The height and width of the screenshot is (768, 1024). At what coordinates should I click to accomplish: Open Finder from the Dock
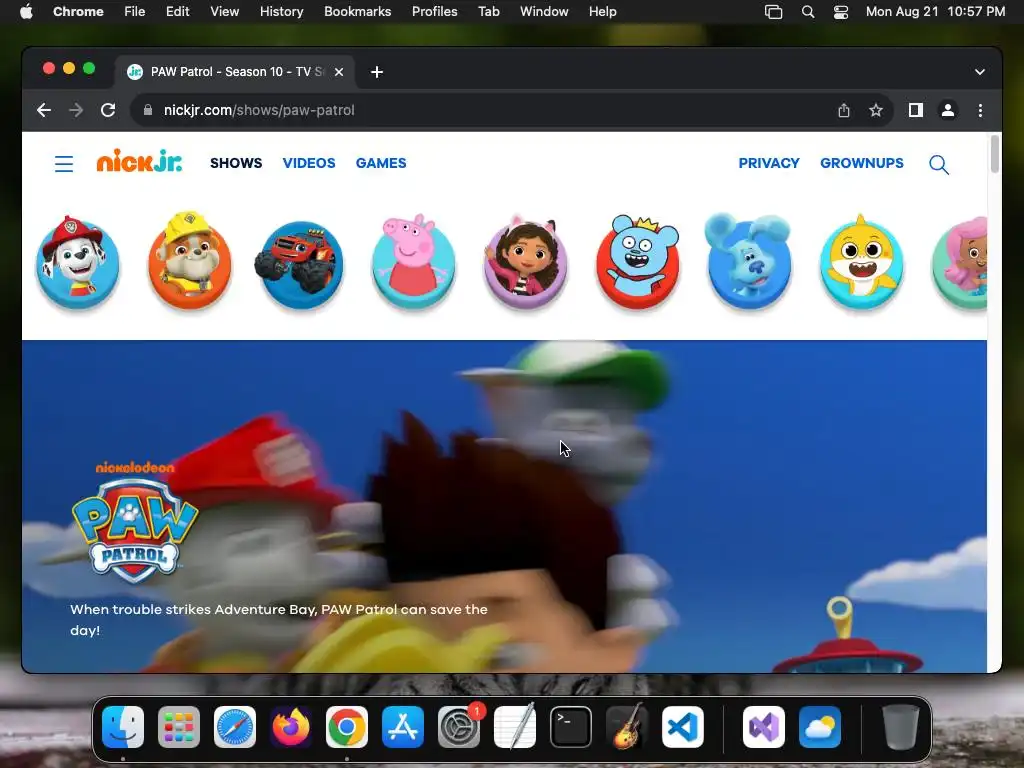pyautogui.click(x=123, y=727)
